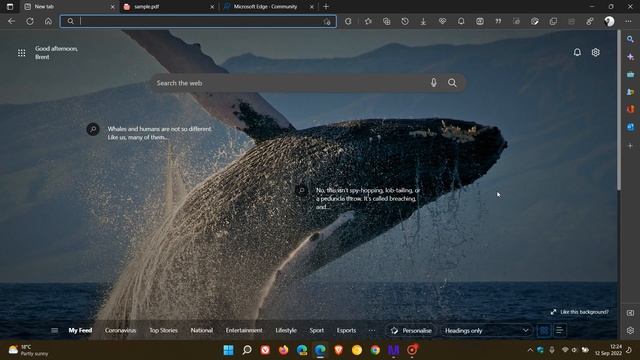Switch feed to grid view

(544, 331)
